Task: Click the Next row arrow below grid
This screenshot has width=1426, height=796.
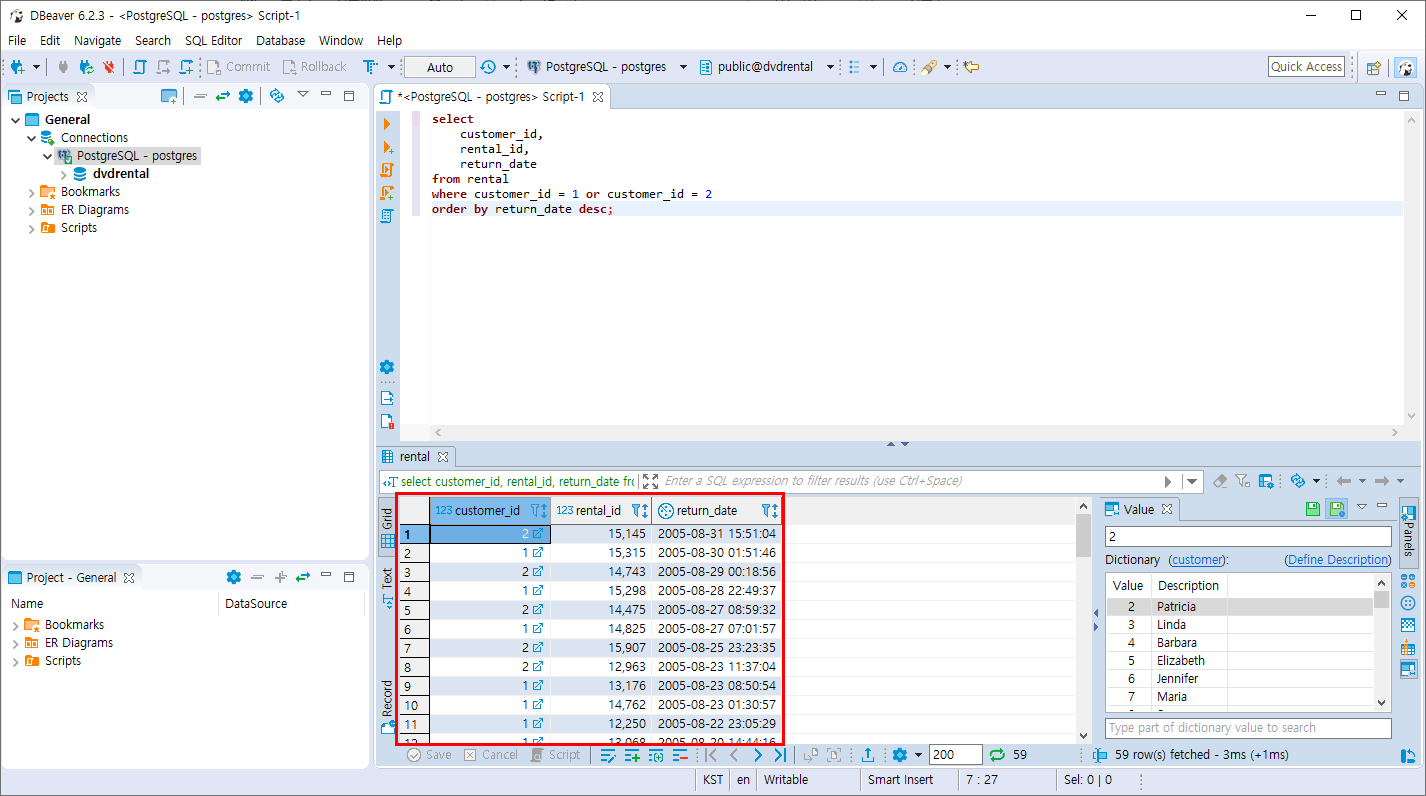Action: tap(757, 755)
